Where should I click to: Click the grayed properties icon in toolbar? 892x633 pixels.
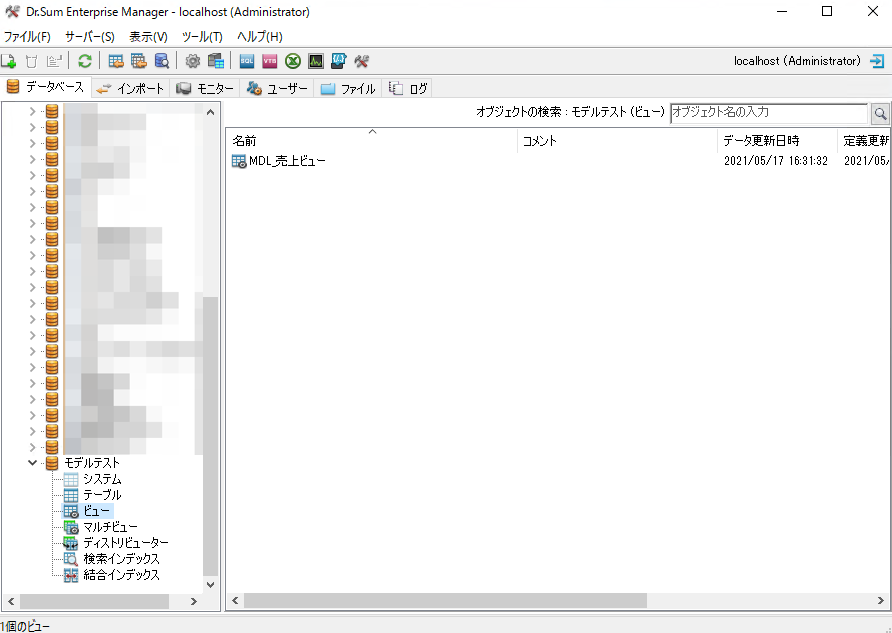54,61
